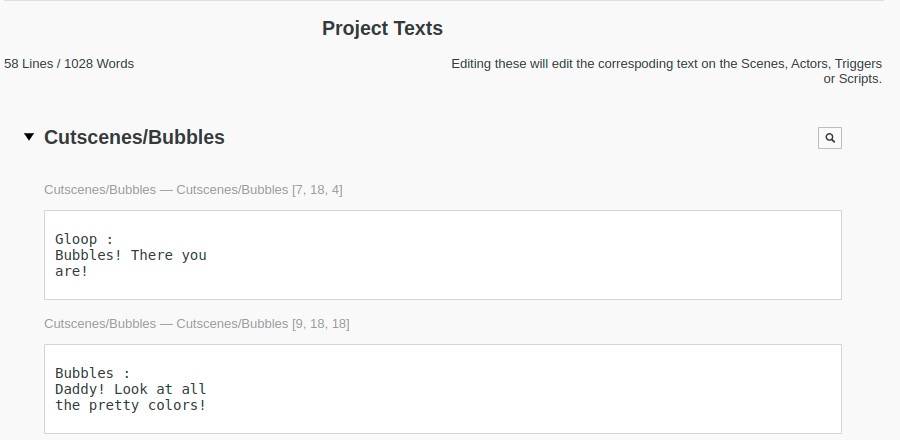This screenshot has width=900, height=440.
Task: Click the "Project Texts" page title
Action: point(382,28)
